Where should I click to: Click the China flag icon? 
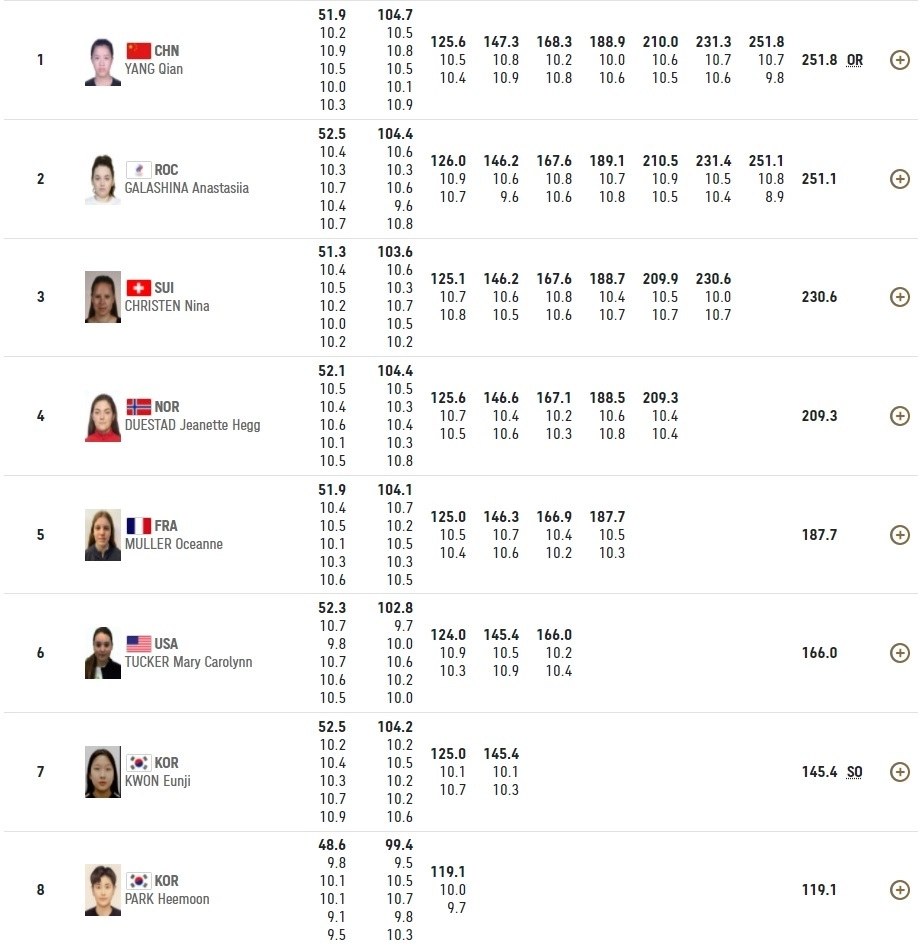(x=138, y=51)
